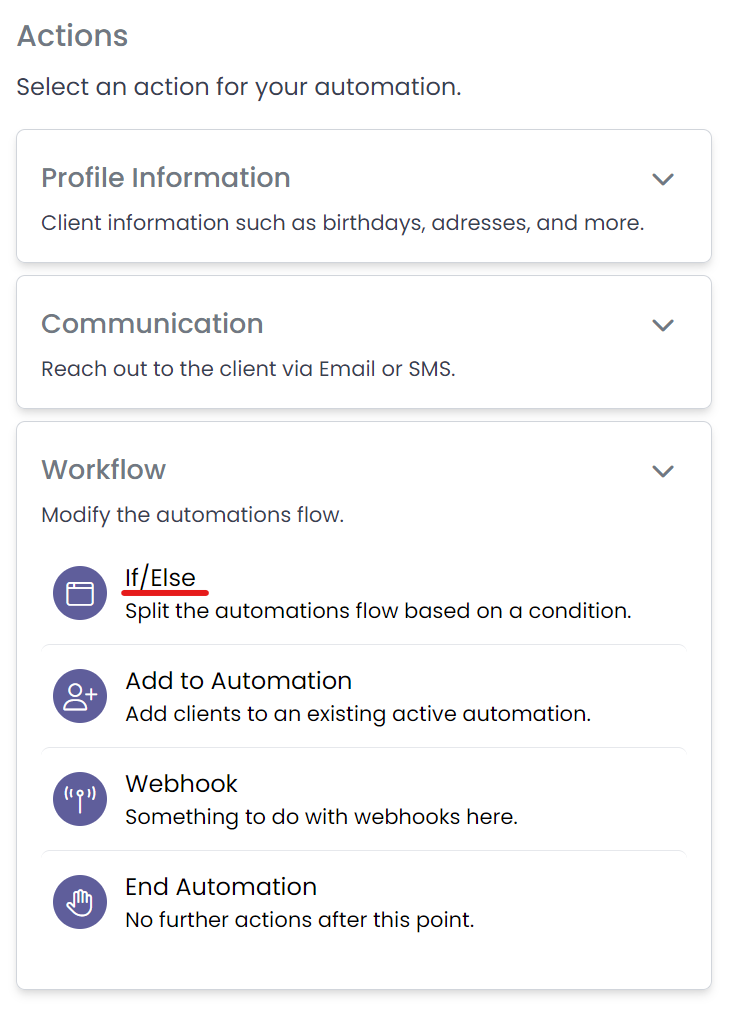This screenshot has height=1011, width=730.
Task: Expand the Profile Information chevron
Action: [663, 179]
